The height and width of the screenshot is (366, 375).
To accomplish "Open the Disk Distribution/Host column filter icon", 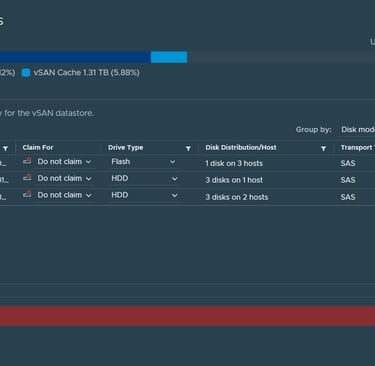I will click(323, 148).
